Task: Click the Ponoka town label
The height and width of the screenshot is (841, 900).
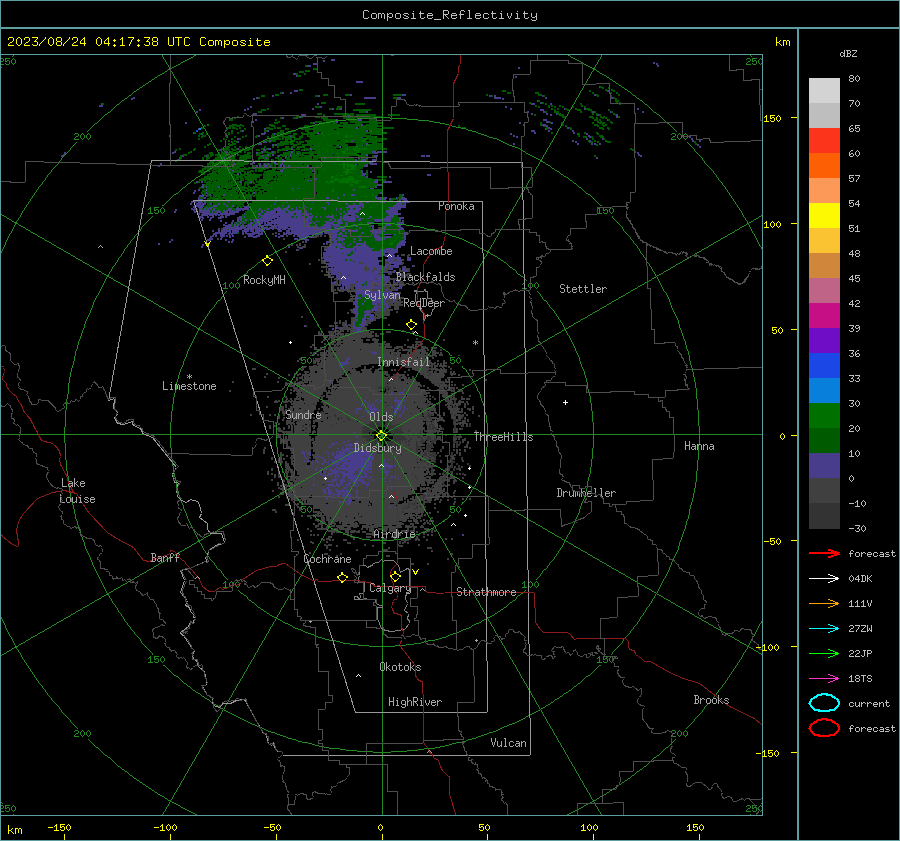Action: [x=456, y=206]
